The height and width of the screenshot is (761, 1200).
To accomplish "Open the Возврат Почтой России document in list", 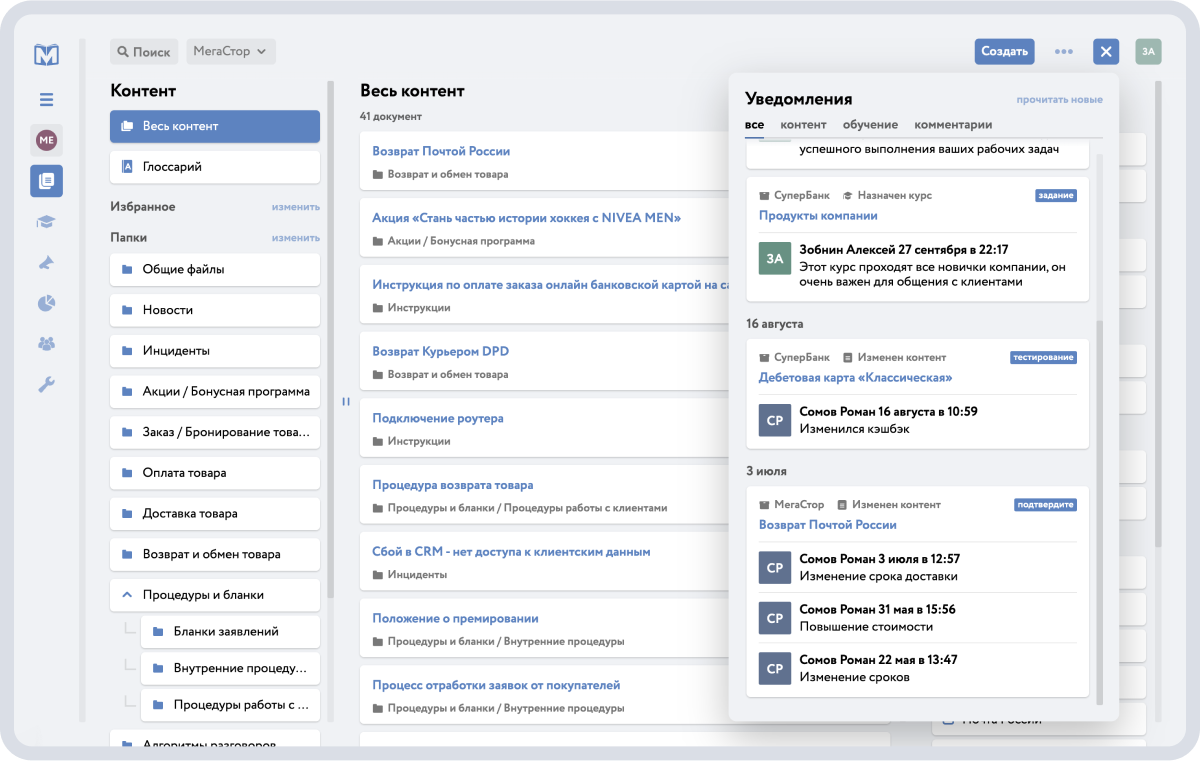I will click(441, 151).
